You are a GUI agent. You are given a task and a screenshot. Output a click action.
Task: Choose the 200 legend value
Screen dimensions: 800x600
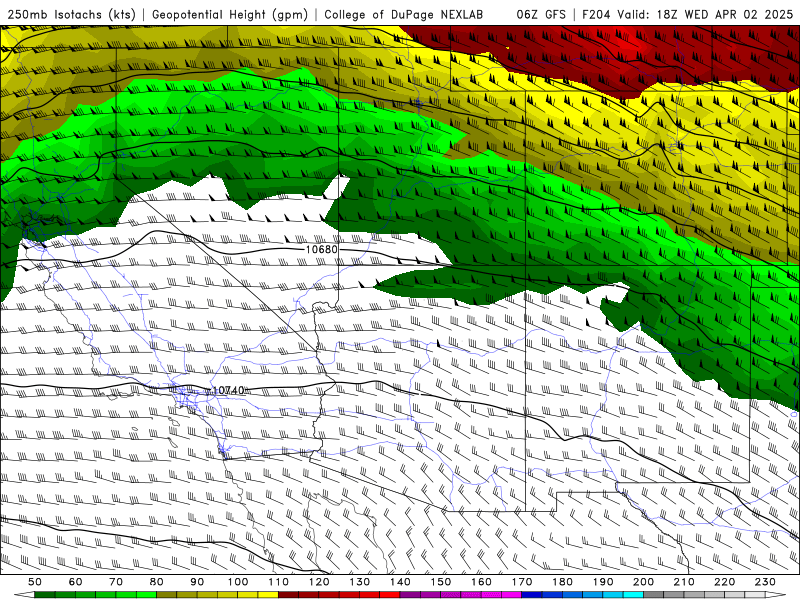tap(643, 582)
